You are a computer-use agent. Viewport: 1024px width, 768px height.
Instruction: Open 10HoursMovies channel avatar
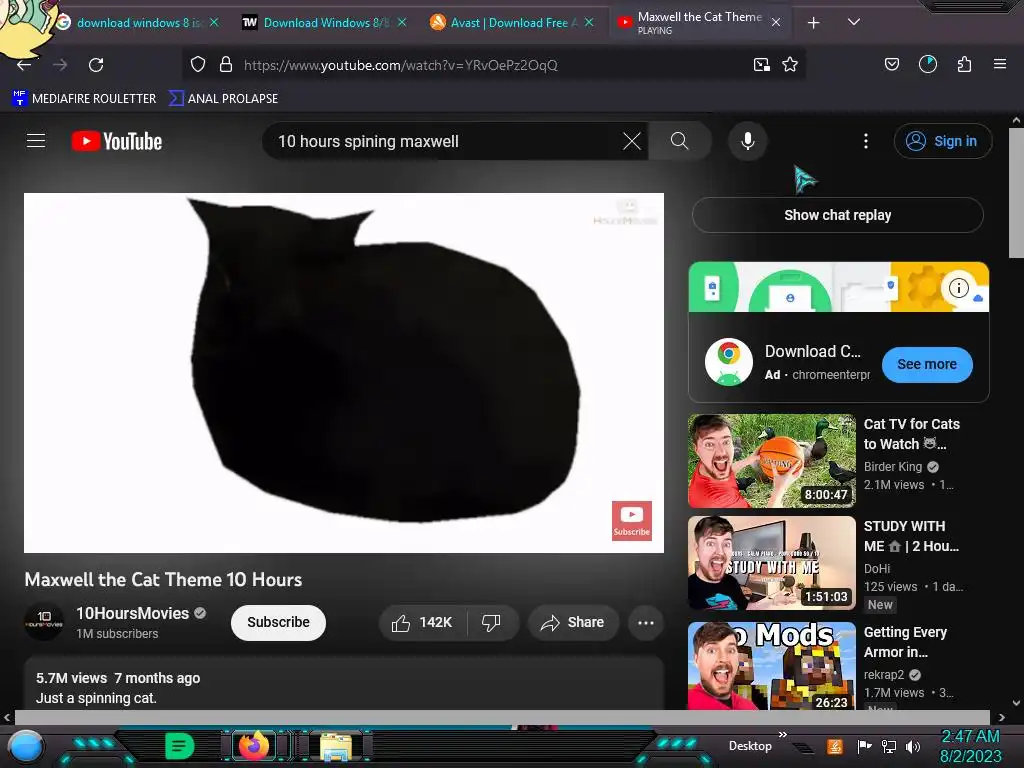point(44,622)
